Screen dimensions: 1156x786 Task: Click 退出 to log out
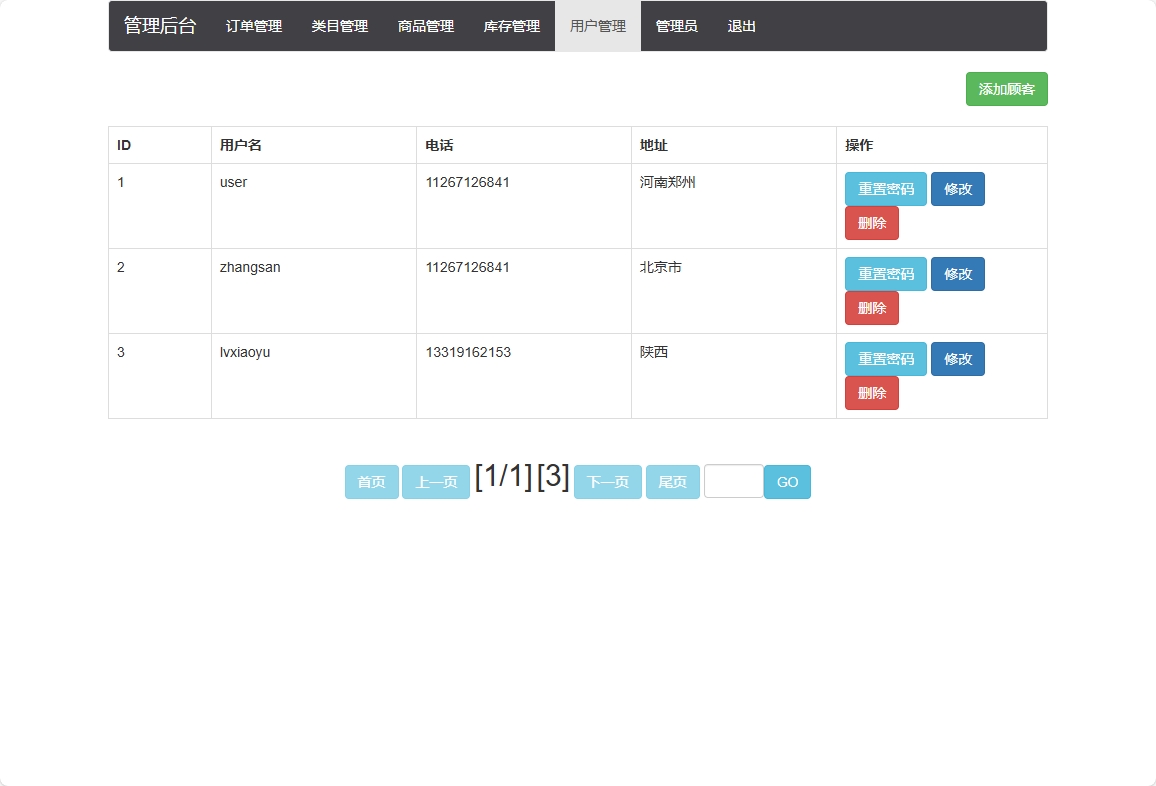[741, 26]
